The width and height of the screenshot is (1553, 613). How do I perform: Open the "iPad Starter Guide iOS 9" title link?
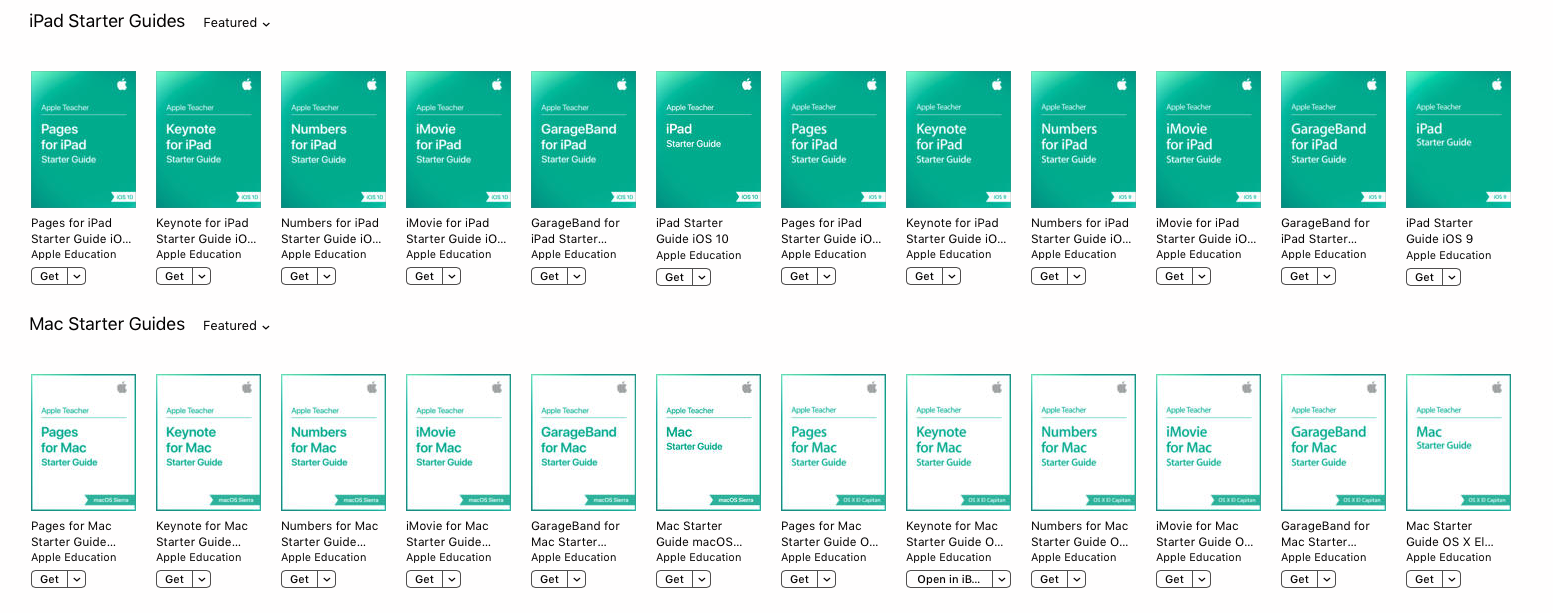(x=1440, y=231)
